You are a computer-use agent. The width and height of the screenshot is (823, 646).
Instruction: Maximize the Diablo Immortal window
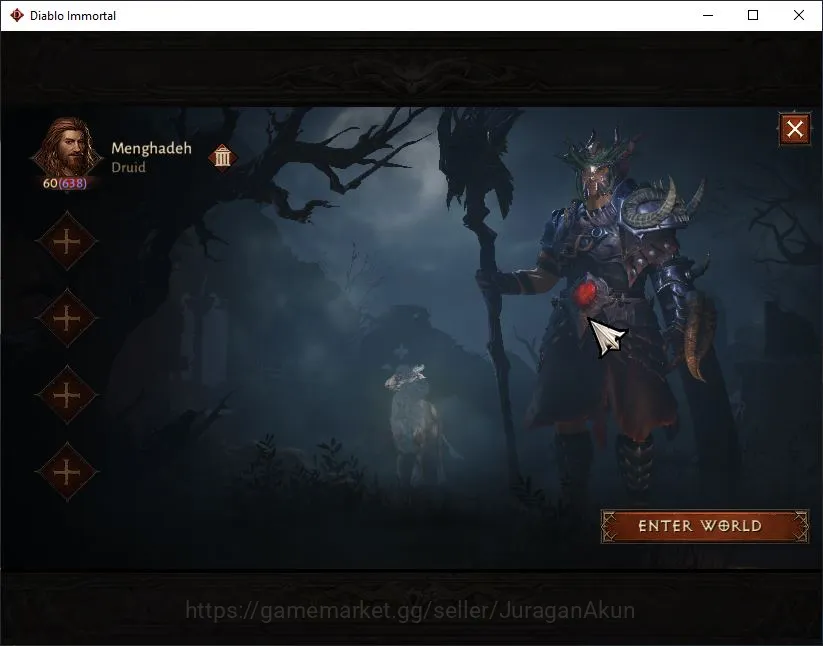click(x=753, y=15)
